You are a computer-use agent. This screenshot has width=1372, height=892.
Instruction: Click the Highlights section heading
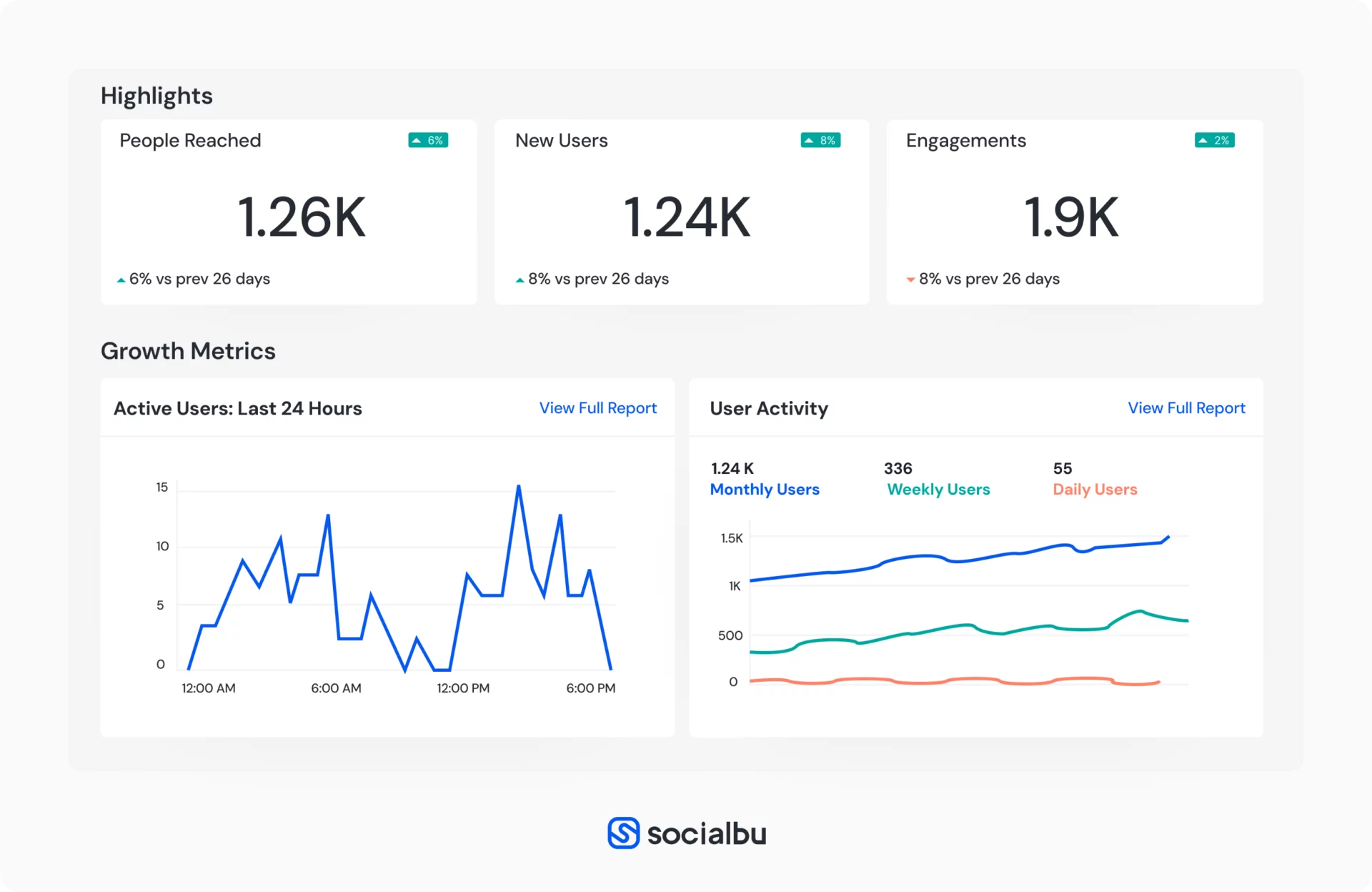coord(156,96)
